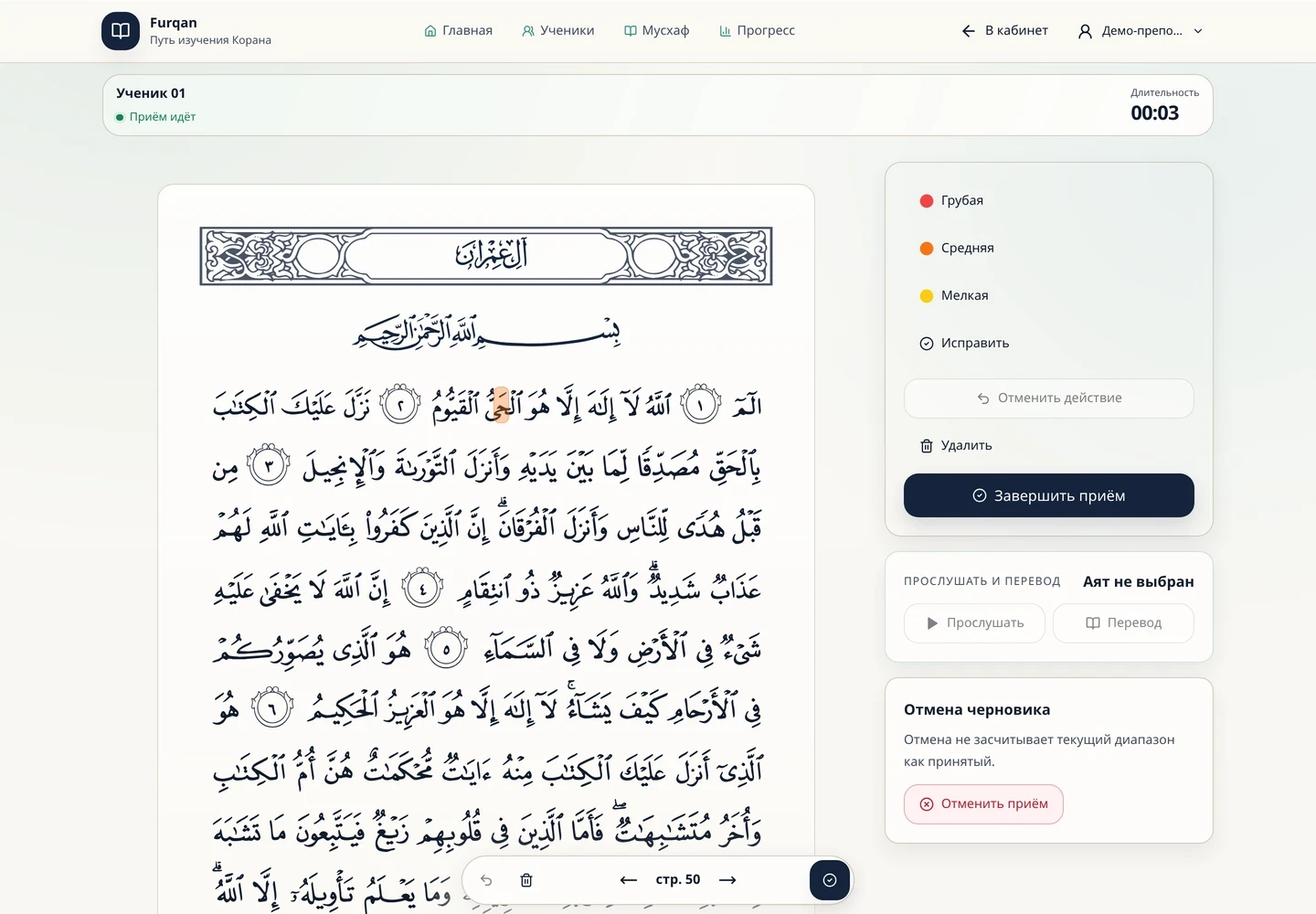Click the dark checkmark circle floating button
Screen dimensions: 1316x914
tap(830, 880)
